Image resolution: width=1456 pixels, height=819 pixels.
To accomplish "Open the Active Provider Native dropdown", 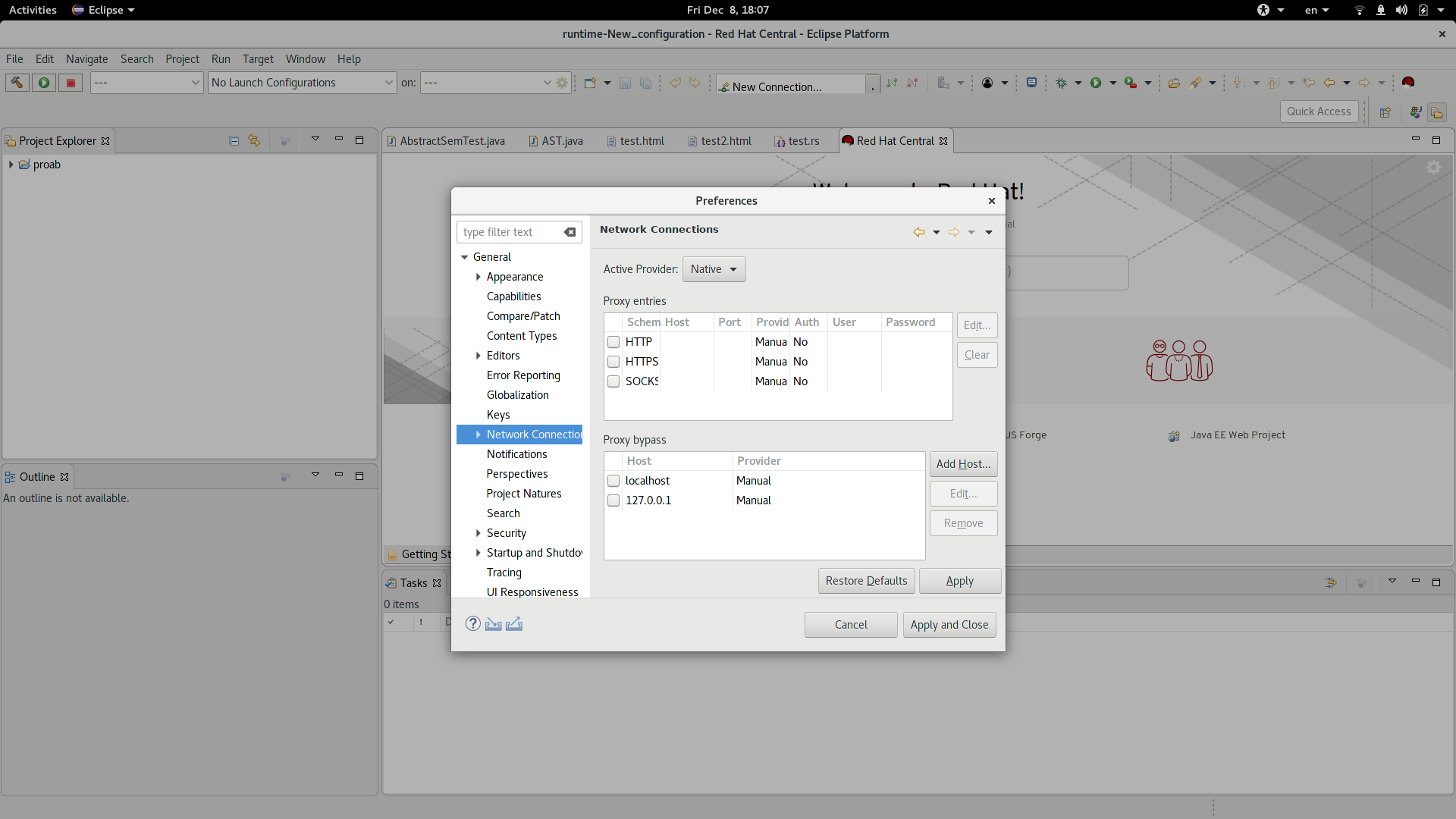I will point(714,269).
